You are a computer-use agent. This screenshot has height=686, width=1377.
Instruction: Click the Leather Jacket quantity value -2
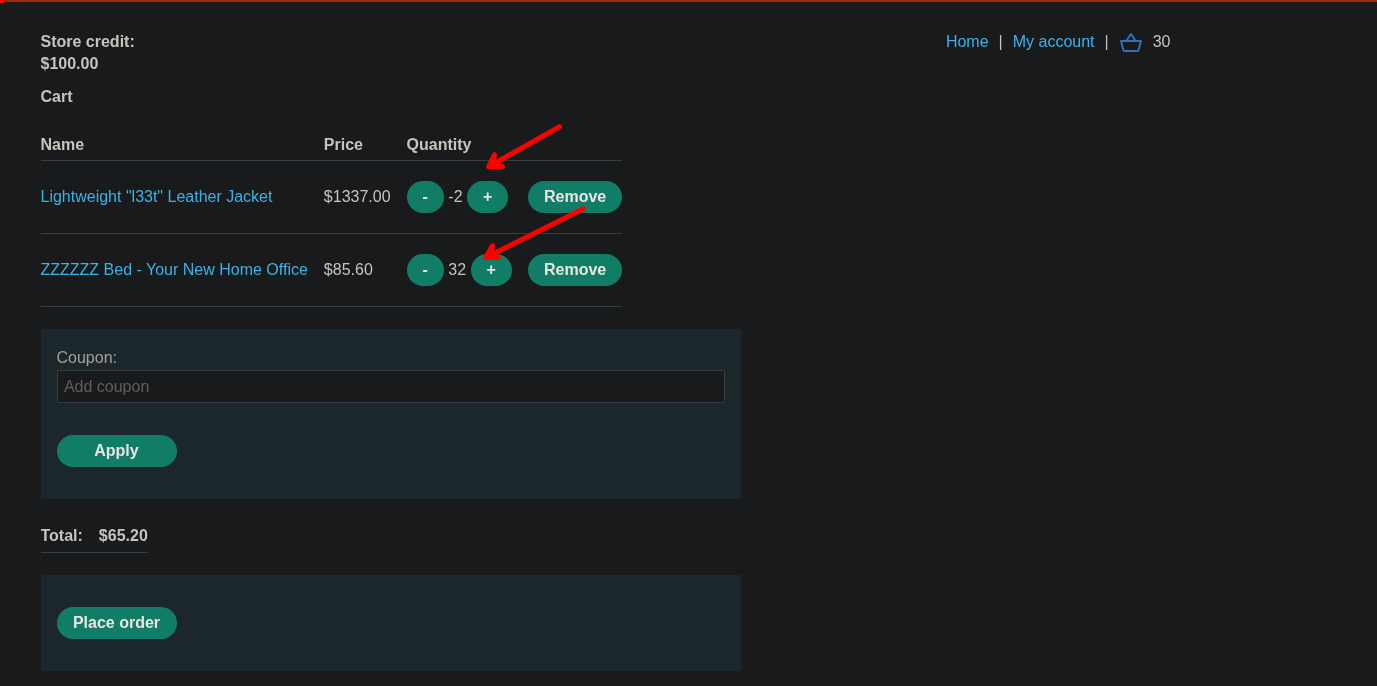[x=455, y=197]
